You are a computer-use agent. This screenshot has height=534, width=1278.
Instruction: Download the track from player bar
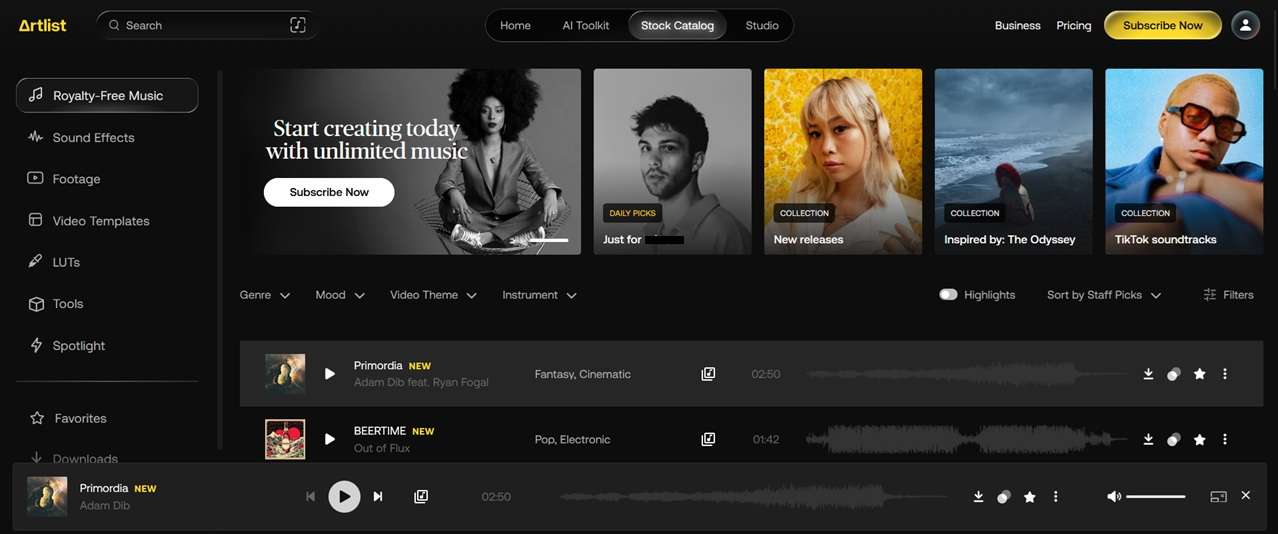tap(978, 496)
